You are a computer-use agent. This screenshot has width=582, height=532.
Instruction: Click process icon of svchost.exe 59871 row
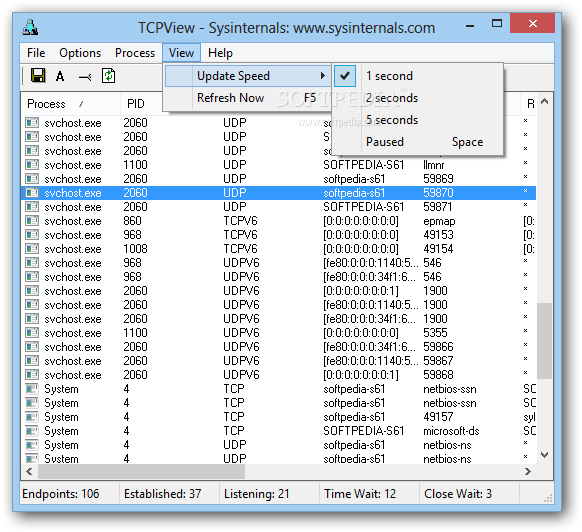coord(32,207)
